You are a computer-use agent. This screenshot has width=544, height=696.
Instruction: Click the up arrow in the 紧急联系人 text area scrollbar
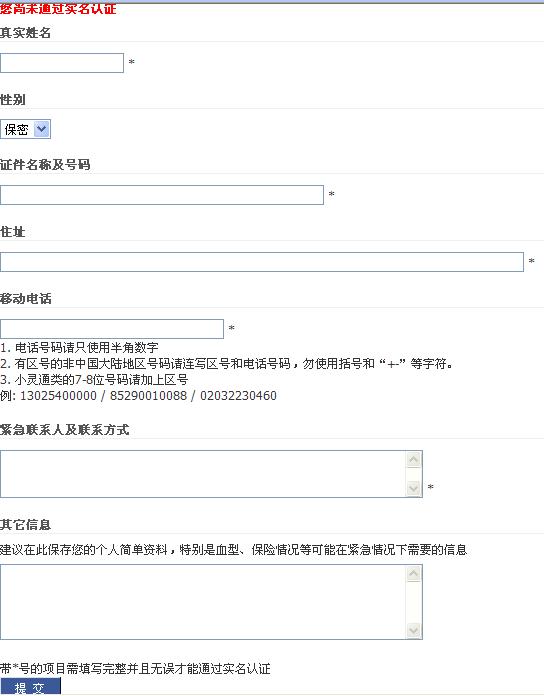click(414, 459)
